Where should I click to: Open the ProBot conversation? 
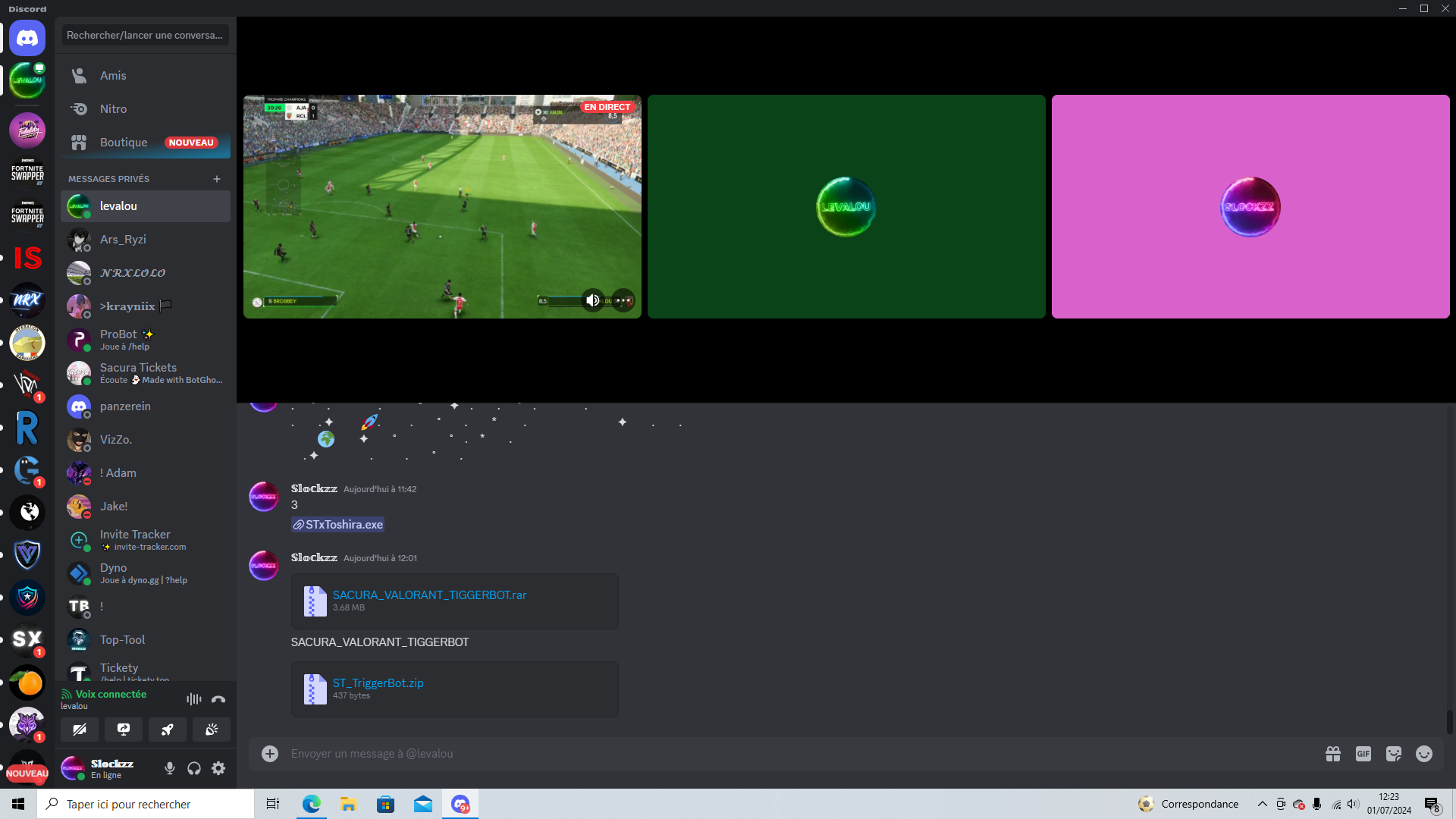click(146, 340)
